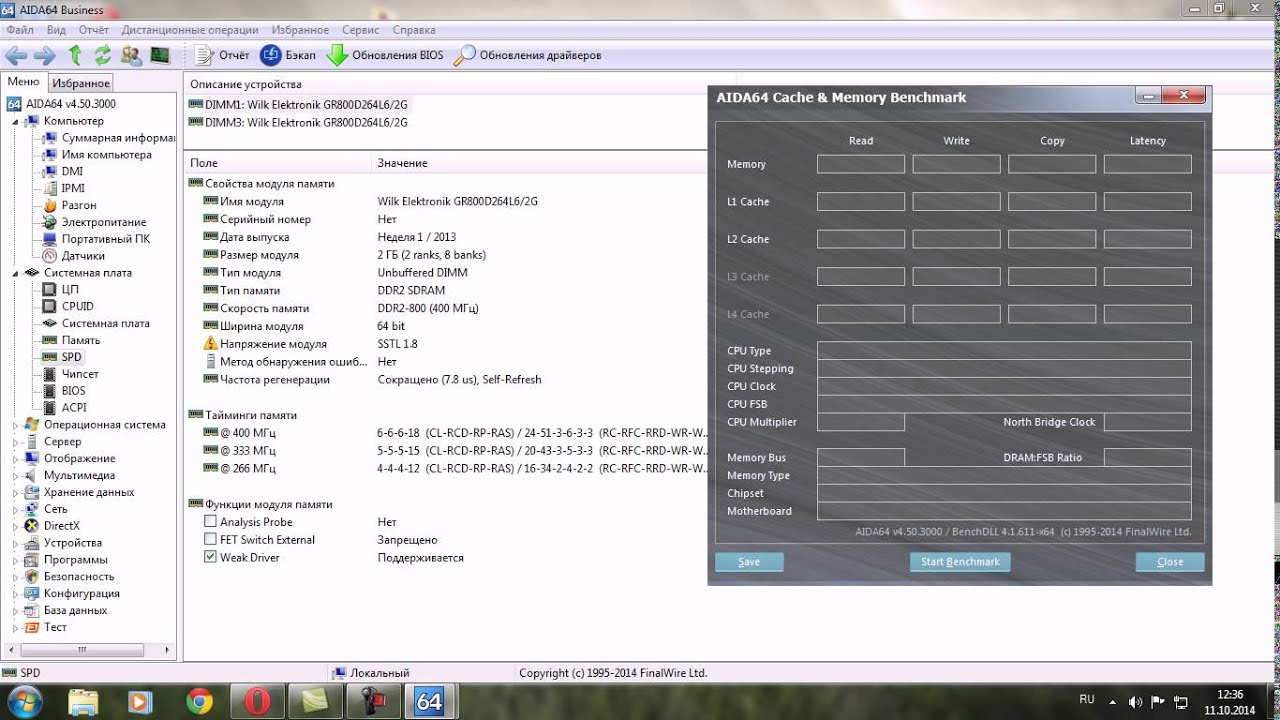1280x720 pixels.
Task: Select Датчики sensors tree item
Action: 74,256
